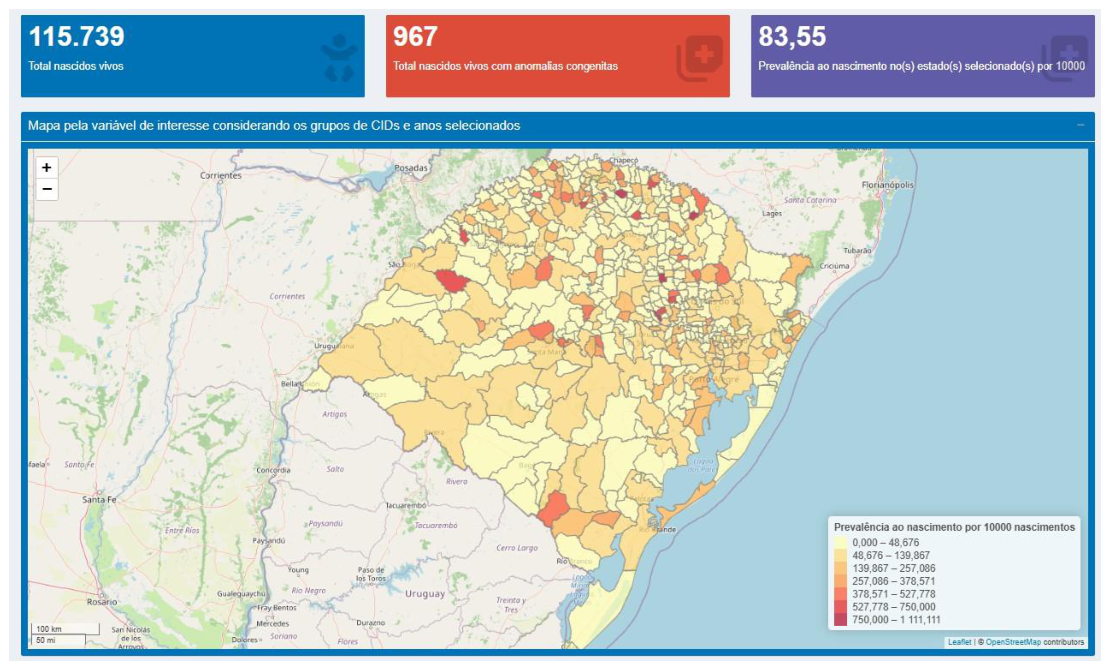
Task: Select the 378,571 – 527,778 legend swatch
Action: tap(840, 594)
